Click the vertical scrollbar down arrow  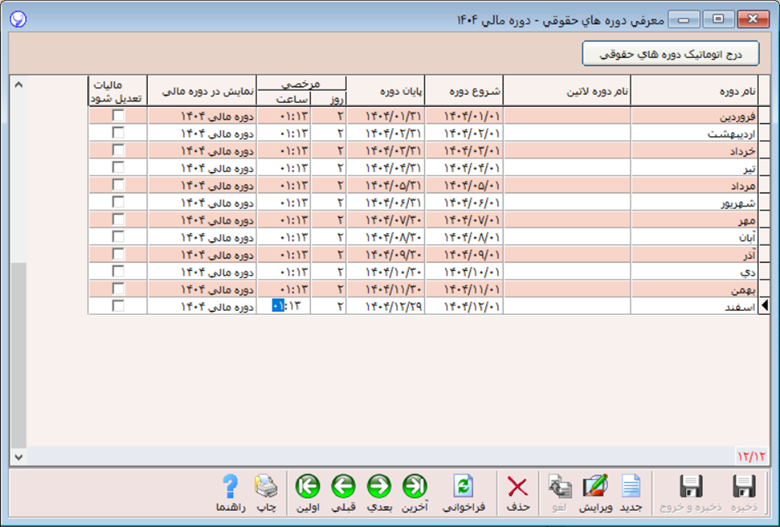pos(17,455)
